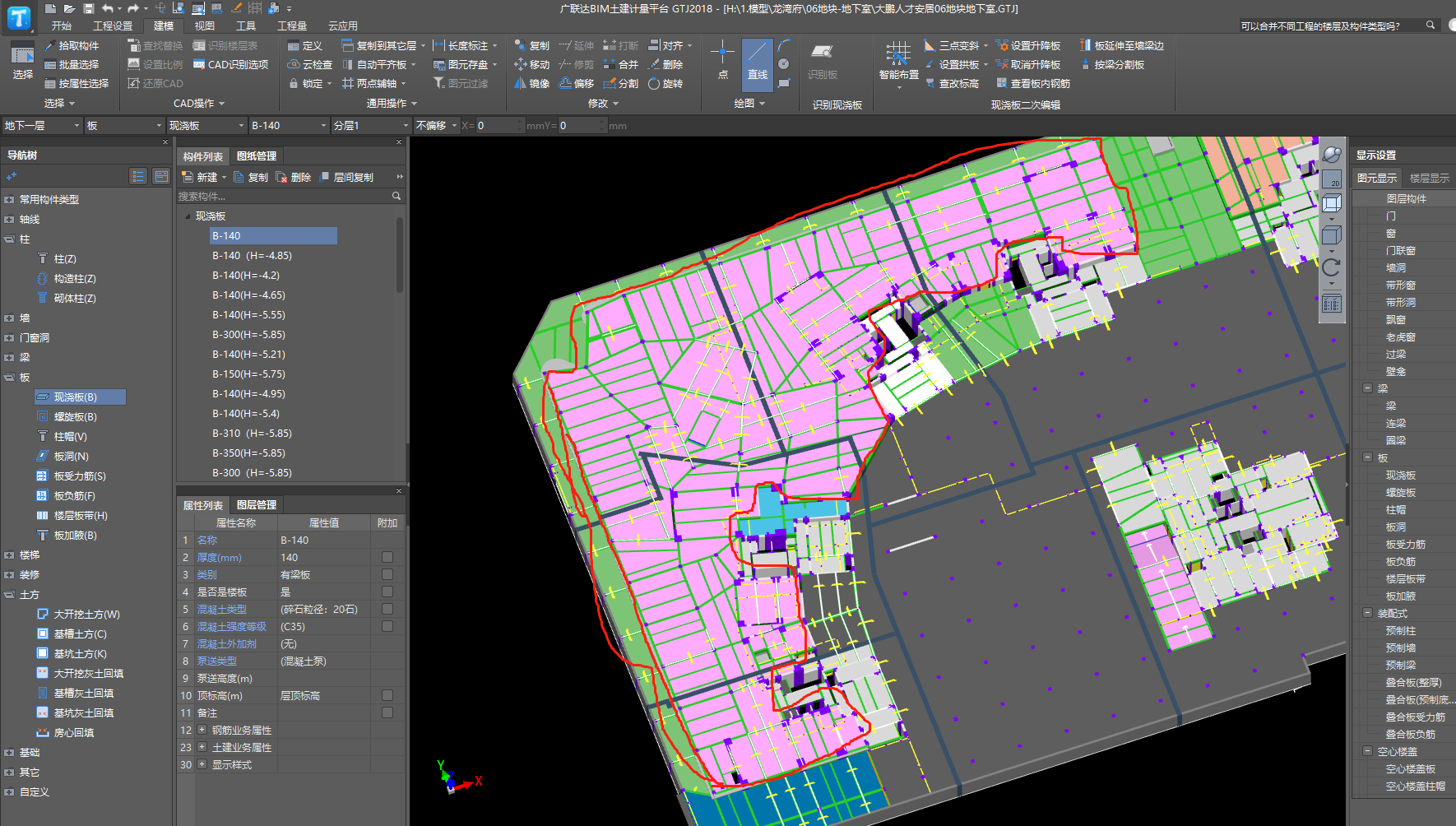The height and width of the screenshot is (826, 1456).
Task: Select 板受力筋(S) in navigation tree
Action: 80,476
